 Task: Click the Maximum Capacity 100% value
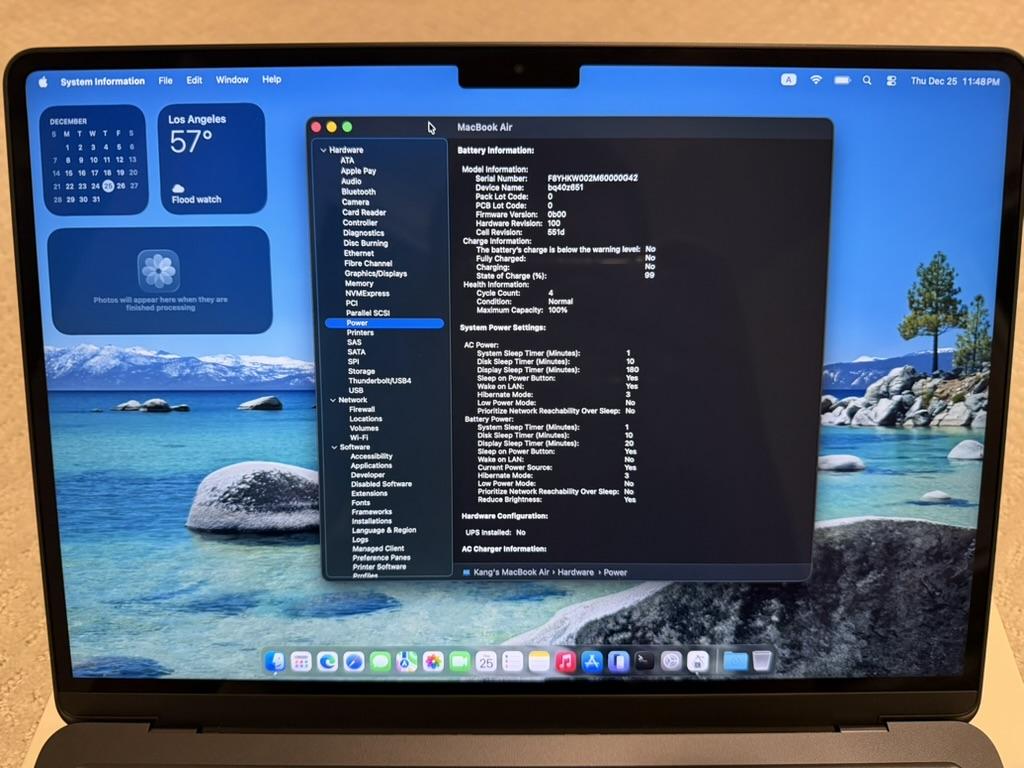click(558, 310)
